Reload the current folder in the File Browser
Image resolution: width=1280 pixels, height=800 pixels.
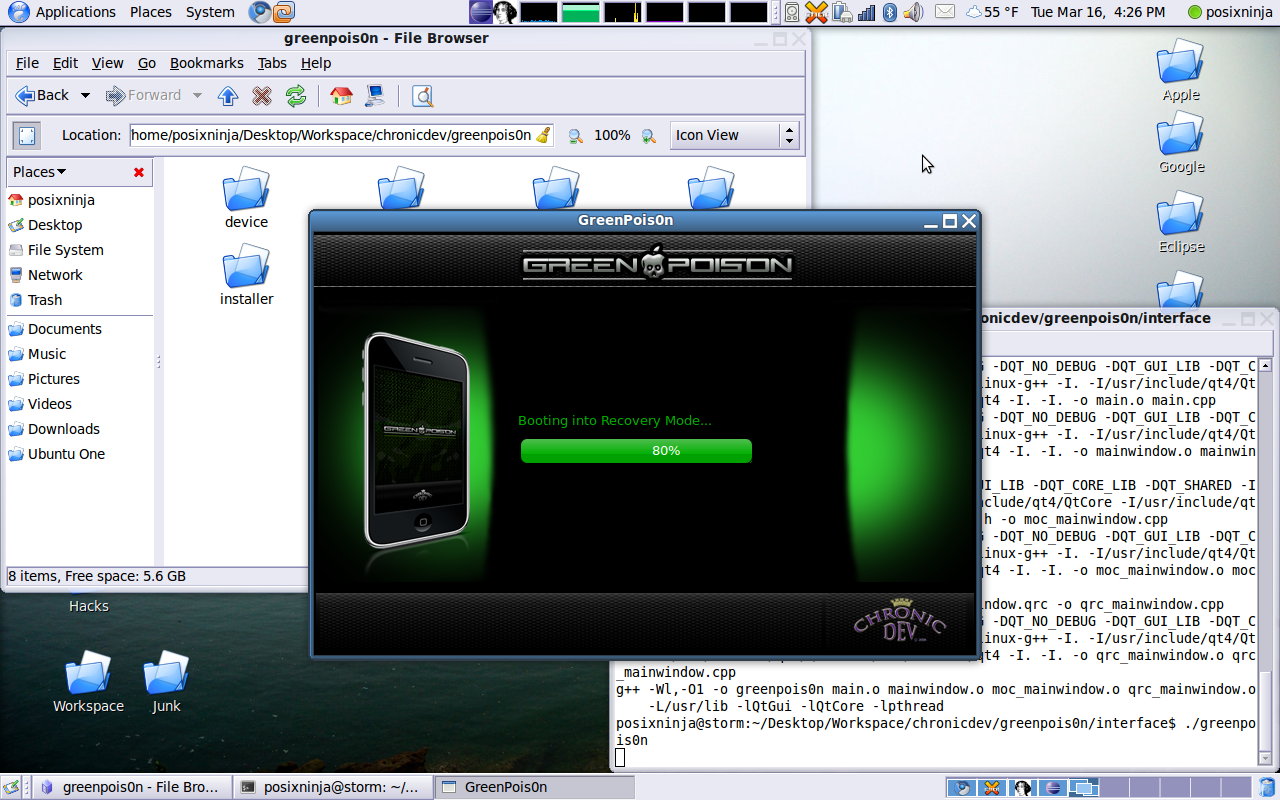(x=295, y=96)
